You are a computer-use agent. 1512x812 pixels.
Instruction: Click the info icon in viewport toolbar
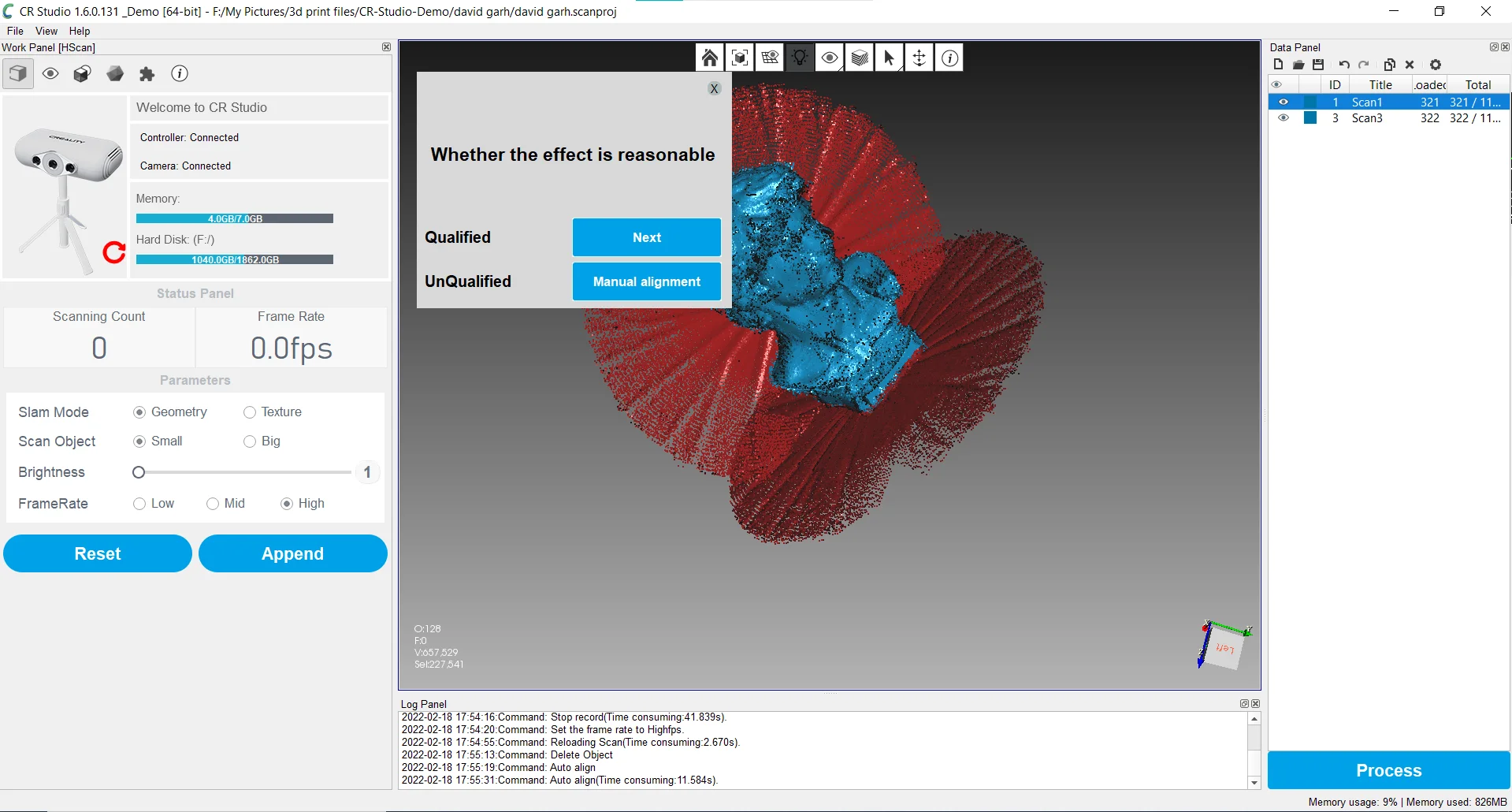(x=950, y=58)
